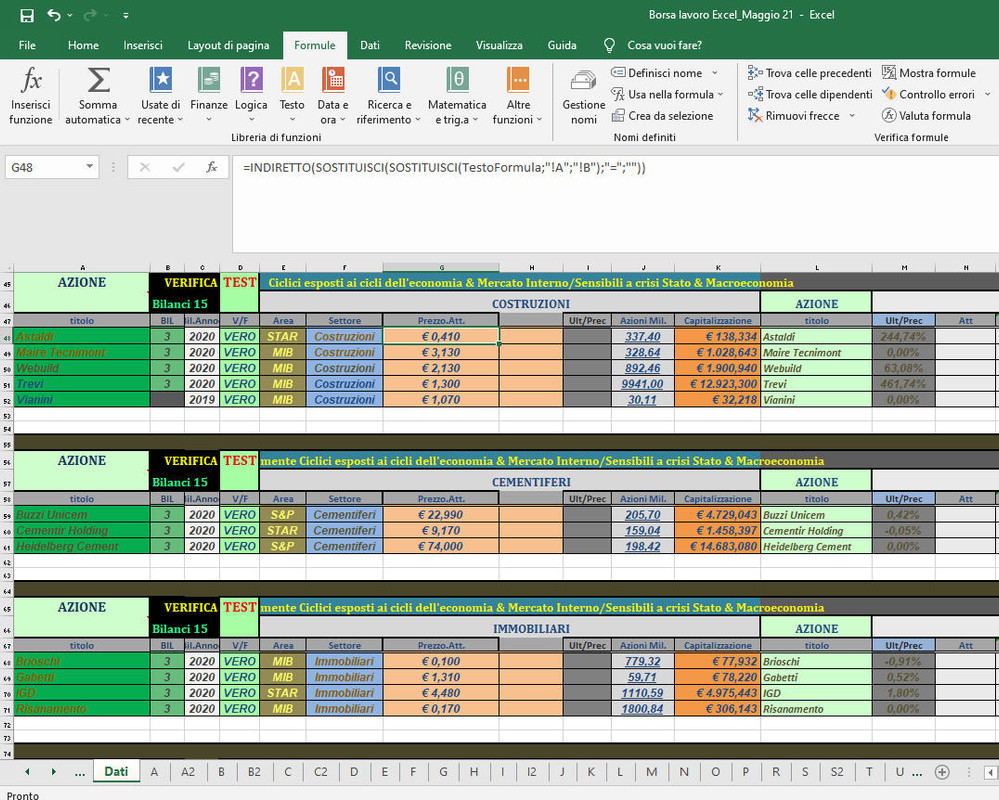This screenshot has height=800, width=999.
Task: Toggle Mostra formule
Action: (929, 73)
